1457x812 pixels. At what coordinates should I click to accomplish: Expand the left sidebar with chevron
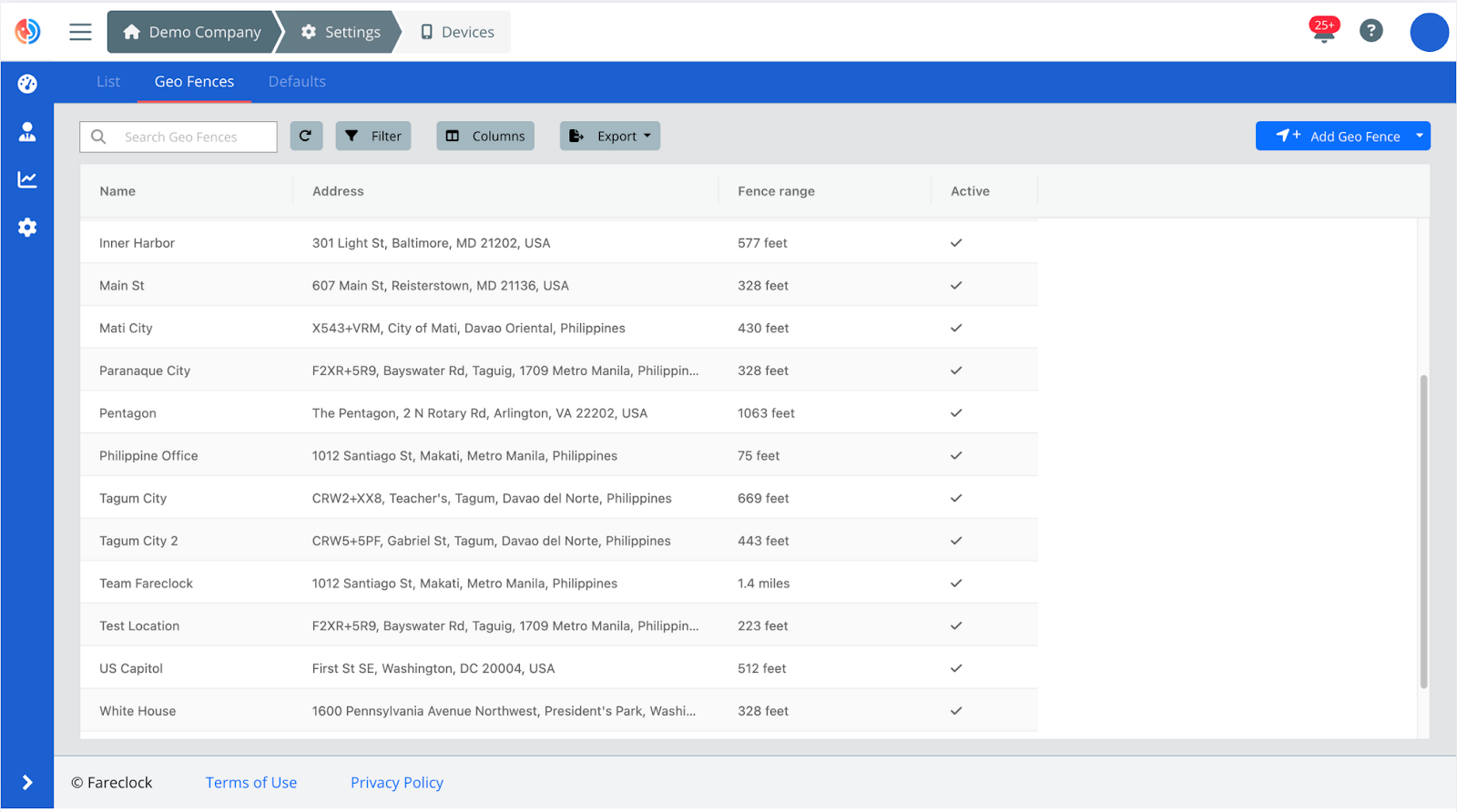27,782
